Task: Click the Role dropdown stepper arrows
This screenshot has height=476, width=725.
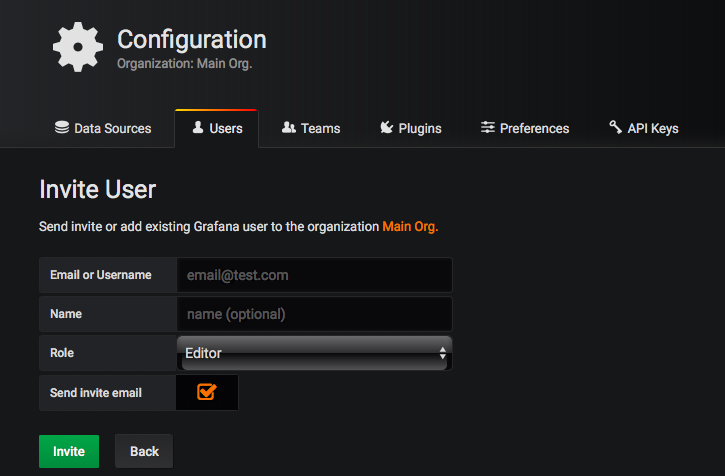Action: 442,353
